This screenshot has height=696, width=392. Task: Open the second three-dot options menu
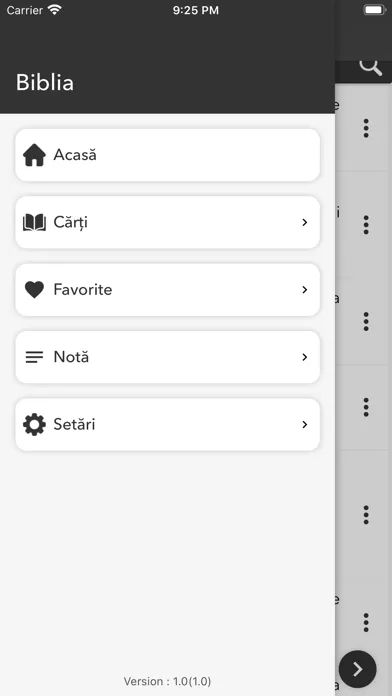pos(366,225)
